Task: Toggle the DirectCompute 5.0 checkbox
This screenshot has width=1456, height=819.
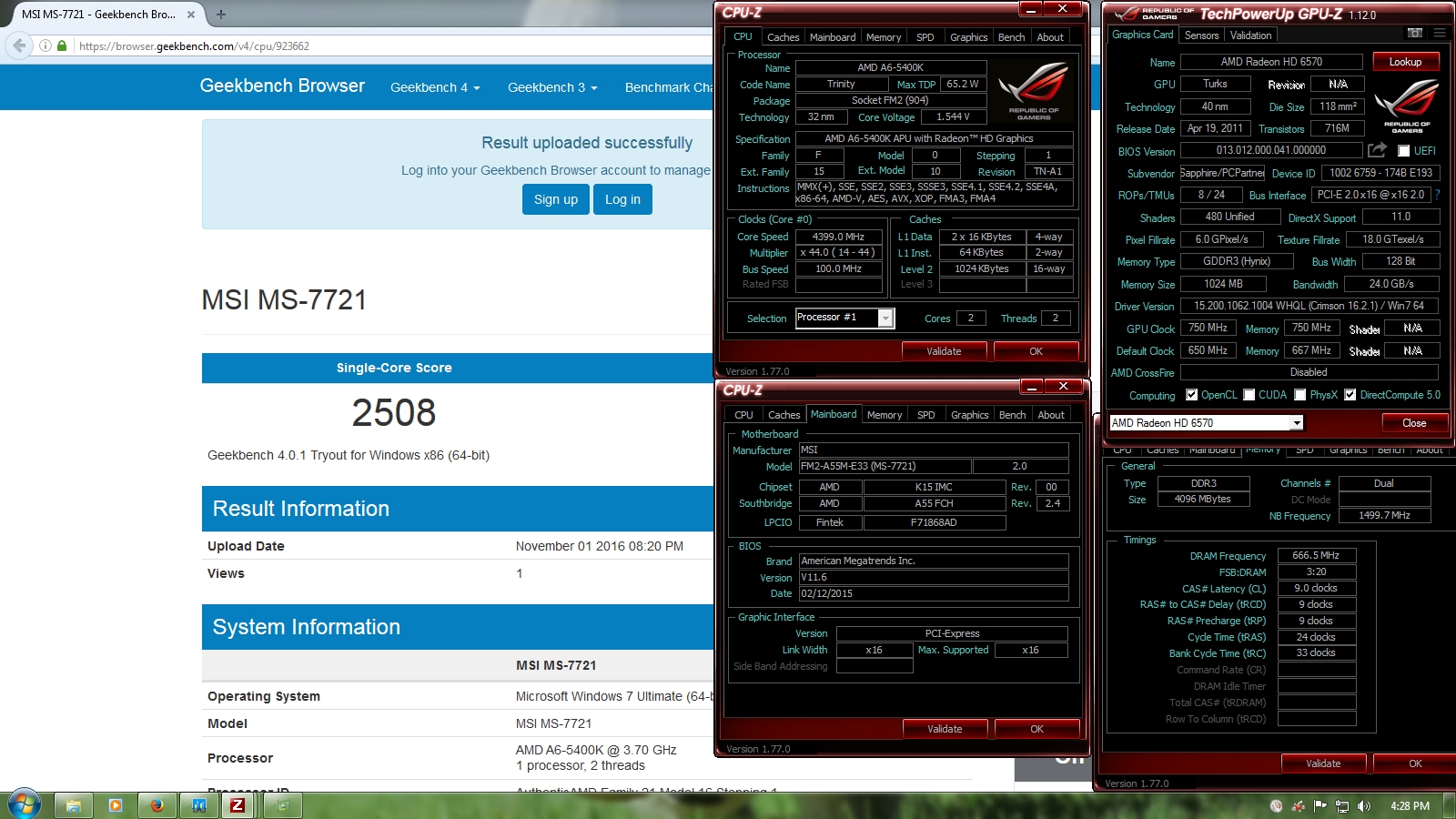Action: [1350, 395]
